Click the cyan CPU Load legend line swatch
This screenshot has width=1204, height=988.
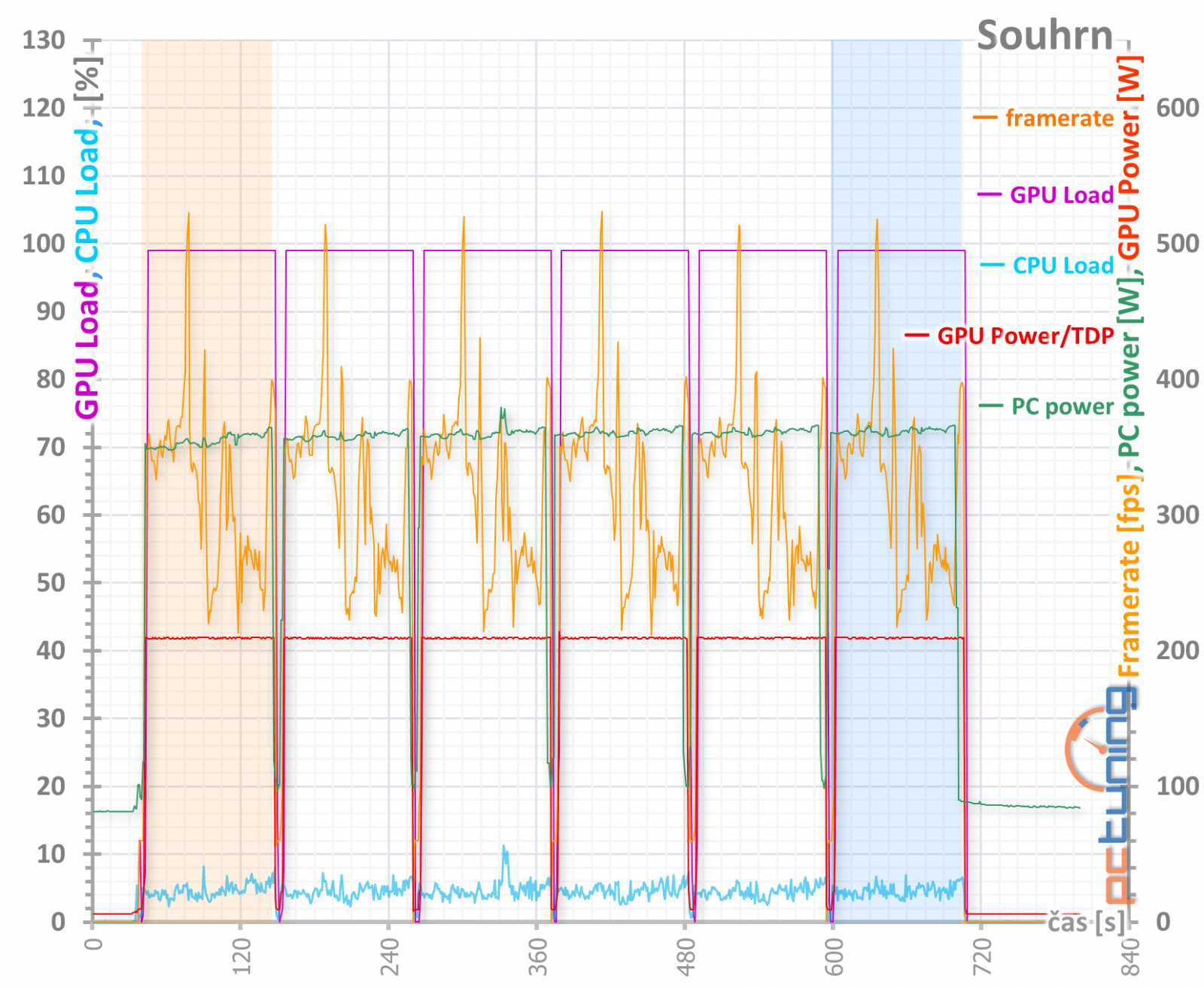pos(993,266)
